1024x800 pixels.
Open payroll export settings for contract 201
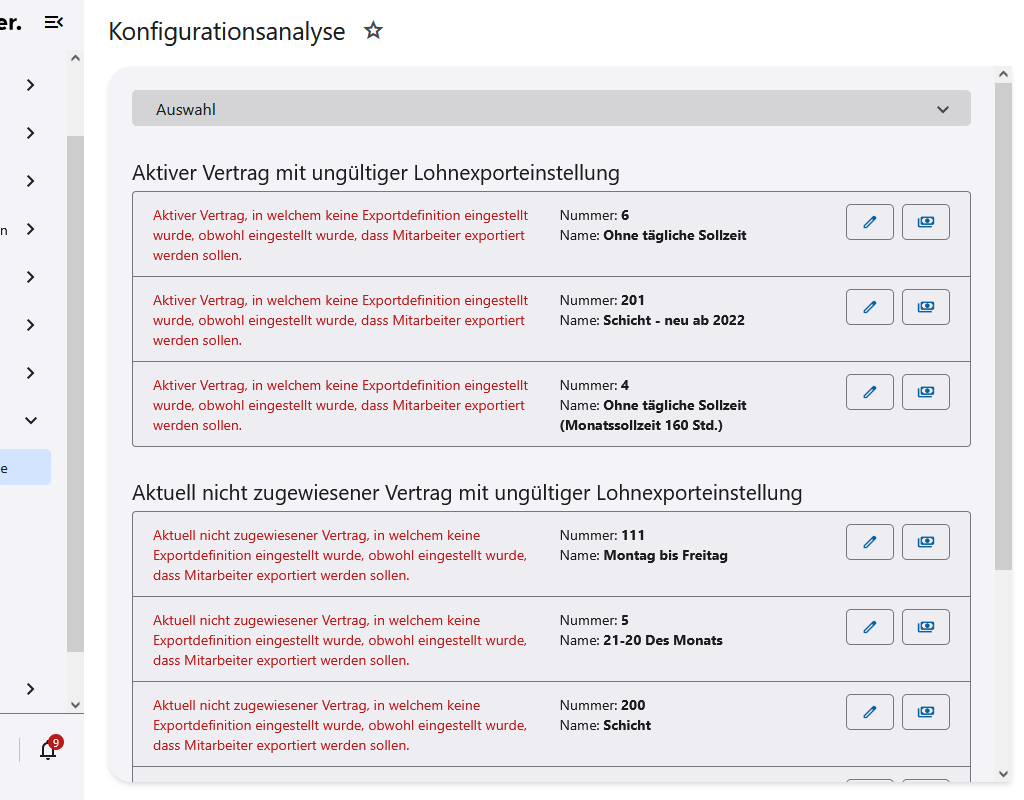(925, 307)
